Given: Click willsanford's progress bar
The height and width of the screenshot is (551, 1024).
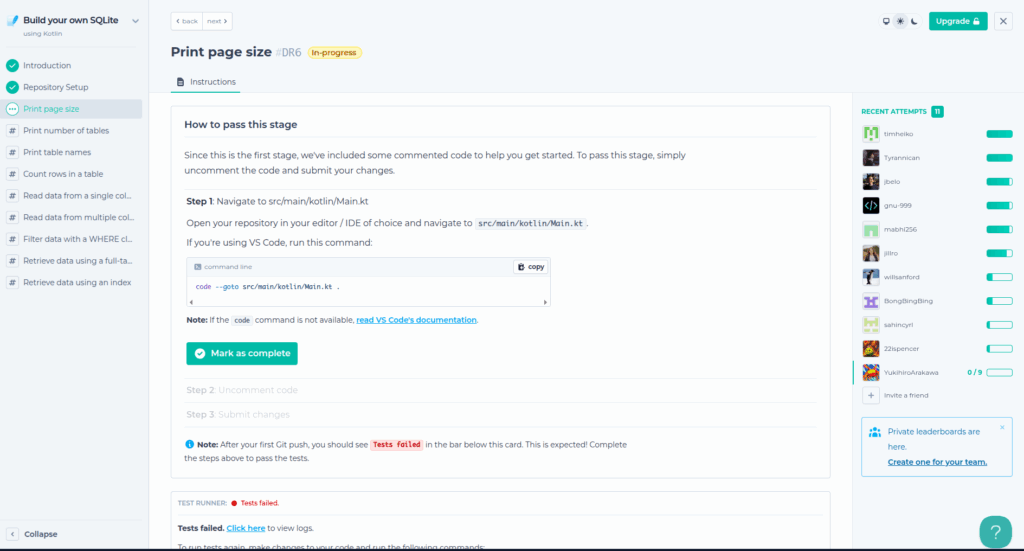Looking at the screenshot, I should click(x=999, y=277).
